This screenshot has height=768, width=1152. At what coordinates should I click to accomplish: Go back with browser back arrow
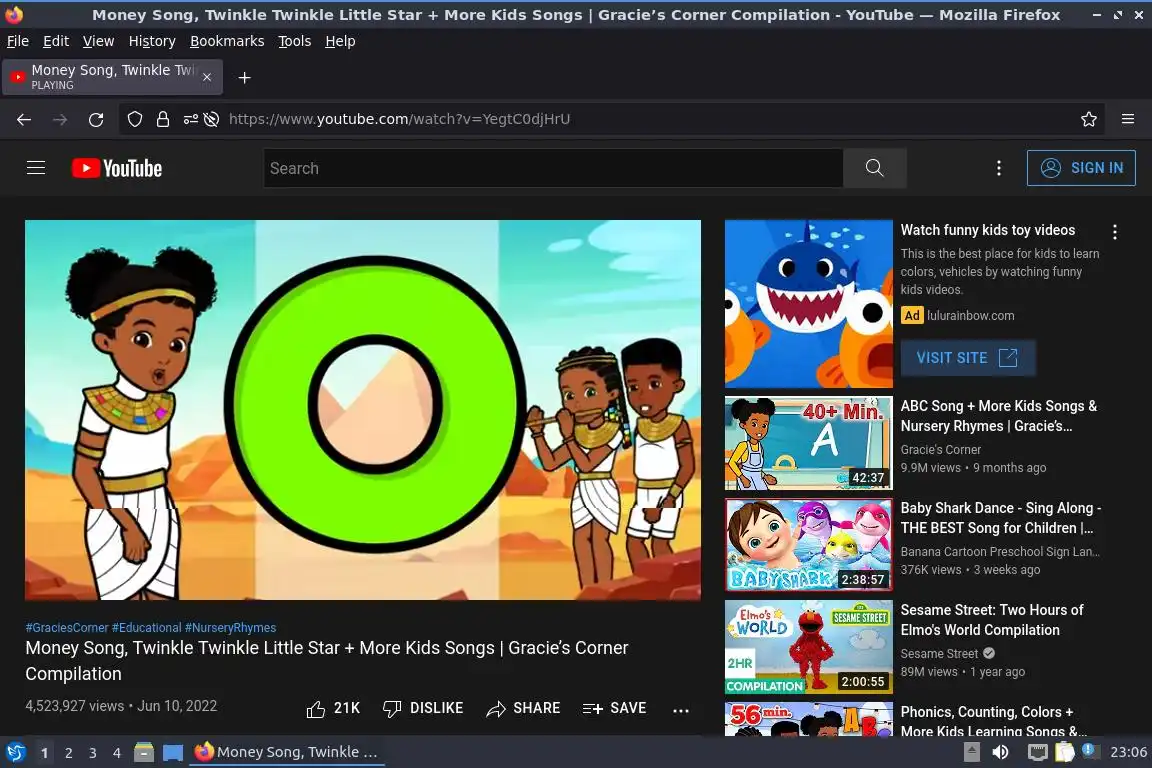pos(24,119)
